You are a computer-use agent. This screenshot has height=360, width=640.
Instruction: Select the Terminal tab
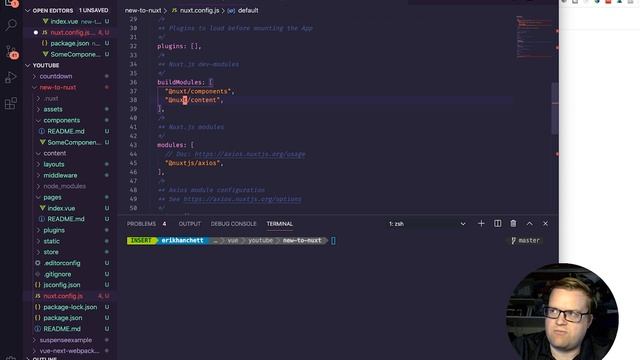coord(280,224)
